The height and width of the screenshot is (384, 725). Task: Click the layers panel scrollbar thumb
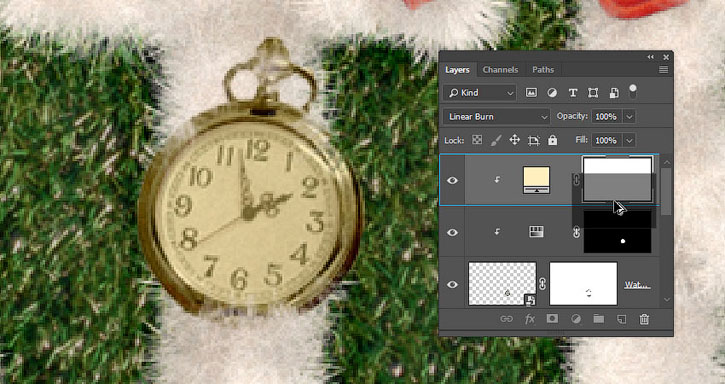coord(667,192)
